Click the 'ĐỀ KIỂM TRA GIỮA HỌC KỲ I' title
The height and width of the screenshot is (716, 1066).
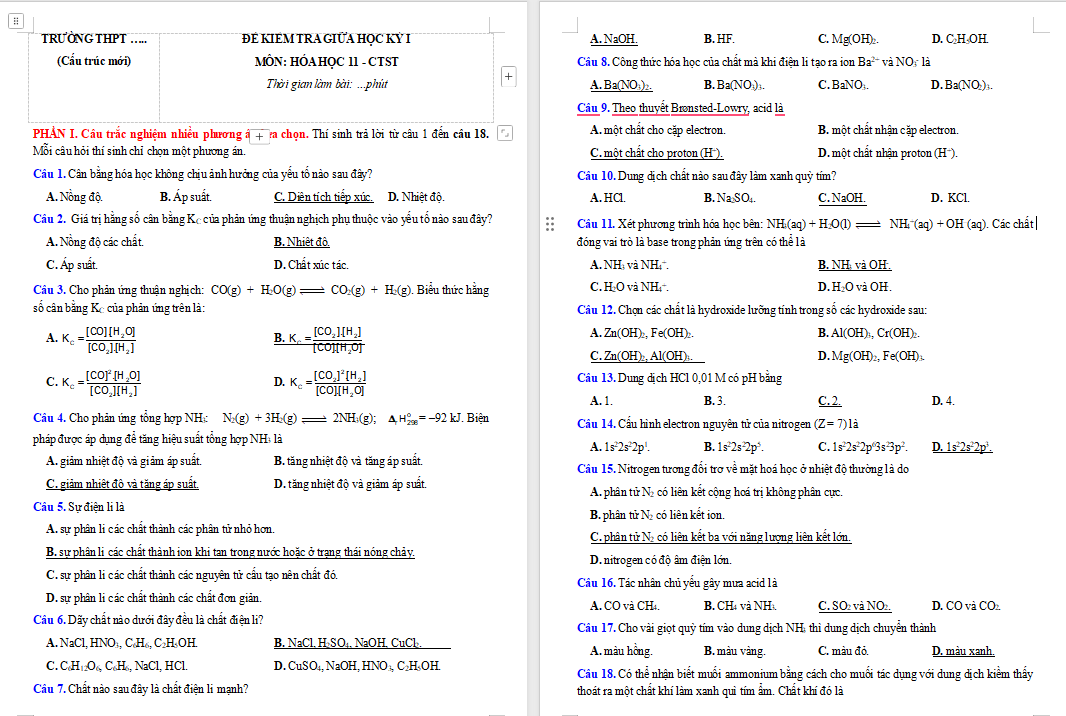(x=326, y=39)
